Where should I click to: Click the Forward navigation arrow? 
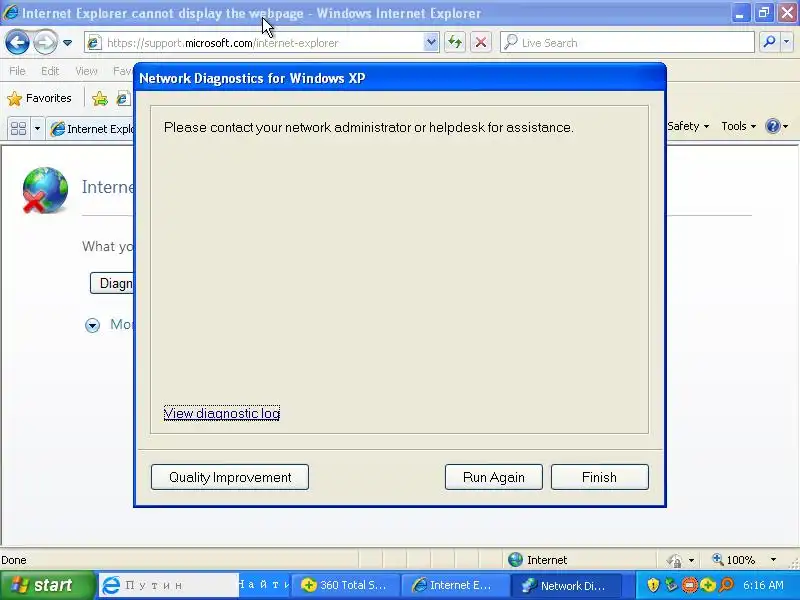click(45, 42)
